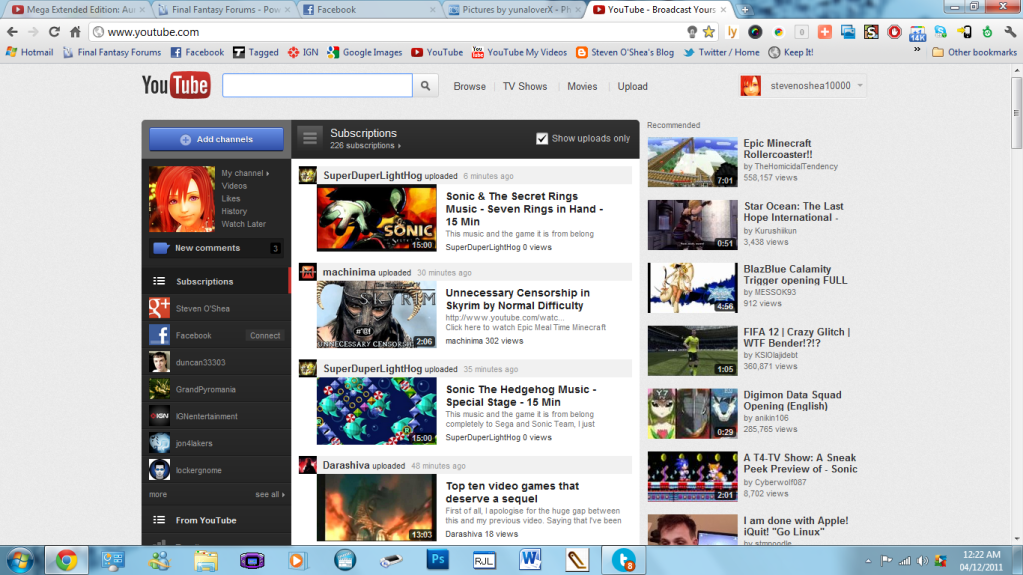
Task: Click the profile avatar image in sidebar
Action: point(181,198)
